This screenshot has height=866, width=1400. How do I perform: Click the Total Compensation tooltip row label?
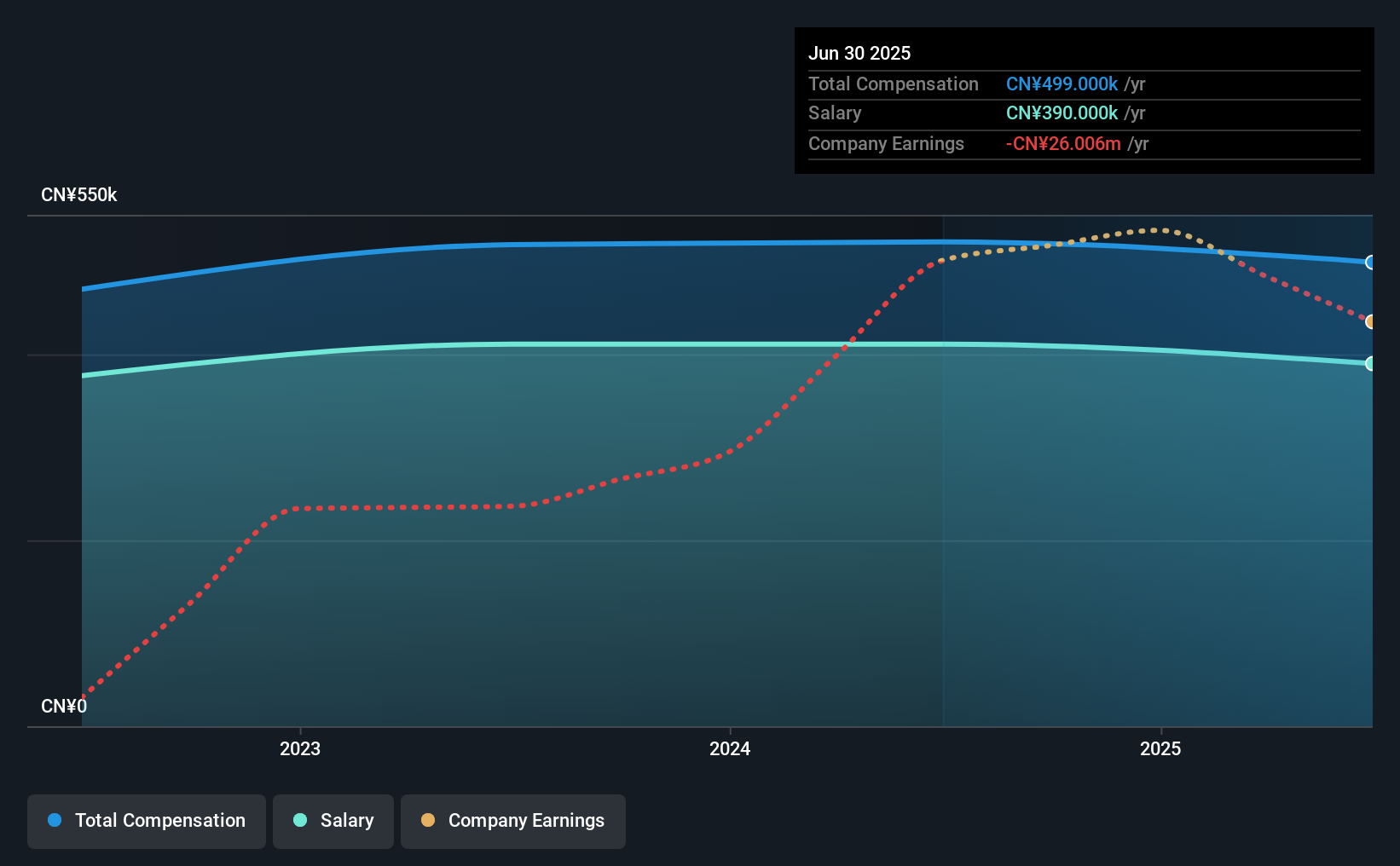pos(894,84)
